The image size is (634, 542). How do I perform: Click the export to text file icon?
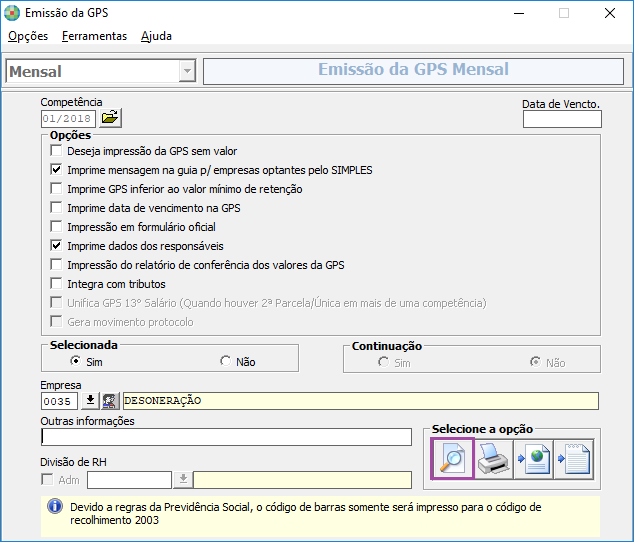point(574,459)
